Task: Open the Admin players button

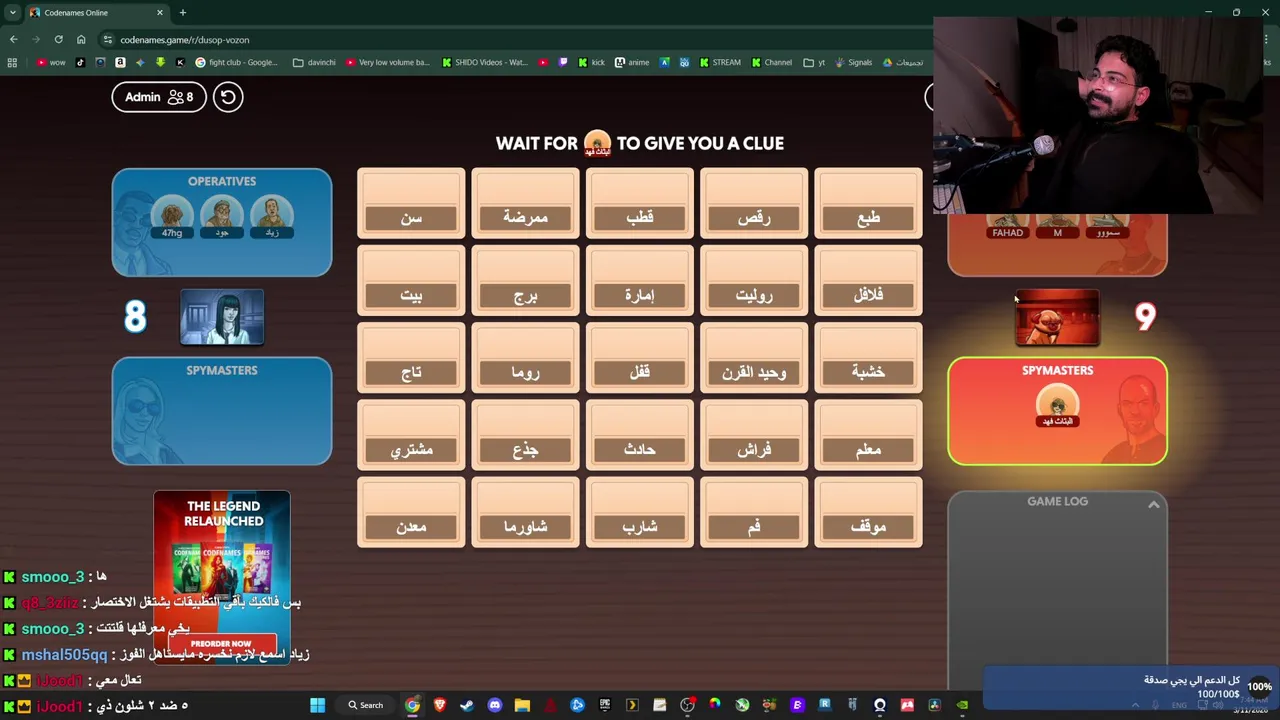Action: (x=159, y=97)
